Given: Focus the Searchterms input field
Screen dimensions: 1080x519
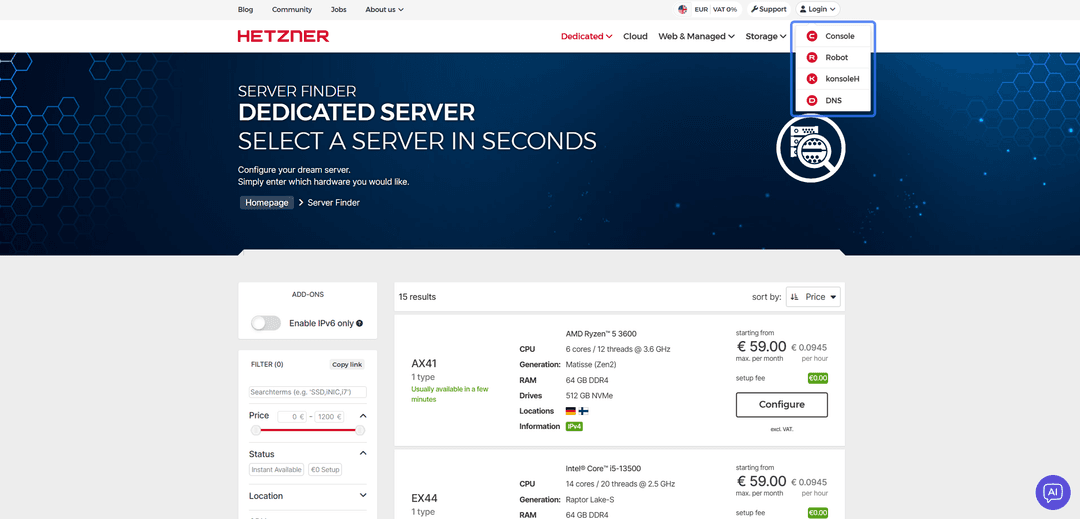Looking at the screenshot, I should [x=308, y=392].
